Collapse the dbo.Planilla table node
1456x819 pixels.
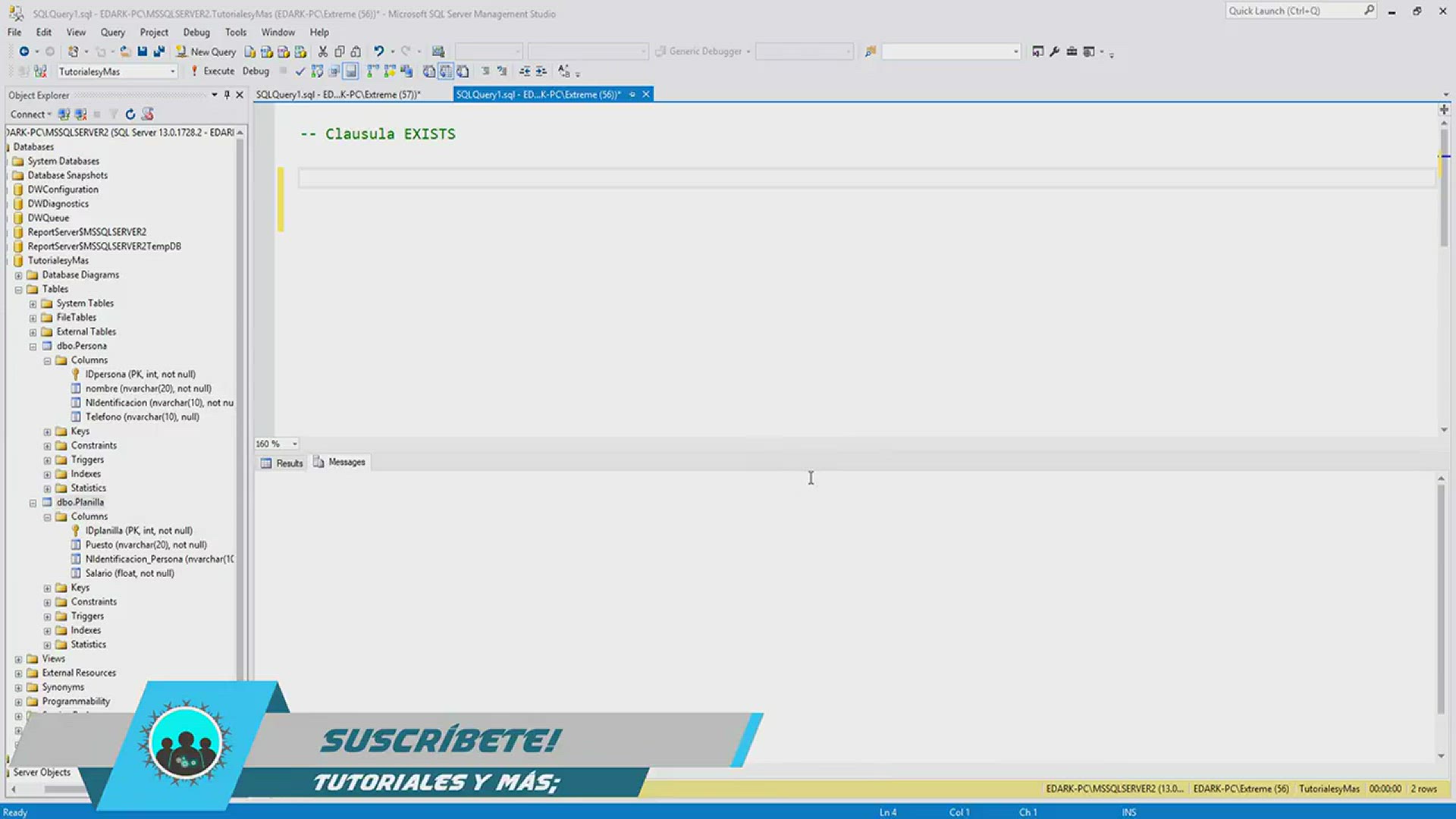point(33,503)
